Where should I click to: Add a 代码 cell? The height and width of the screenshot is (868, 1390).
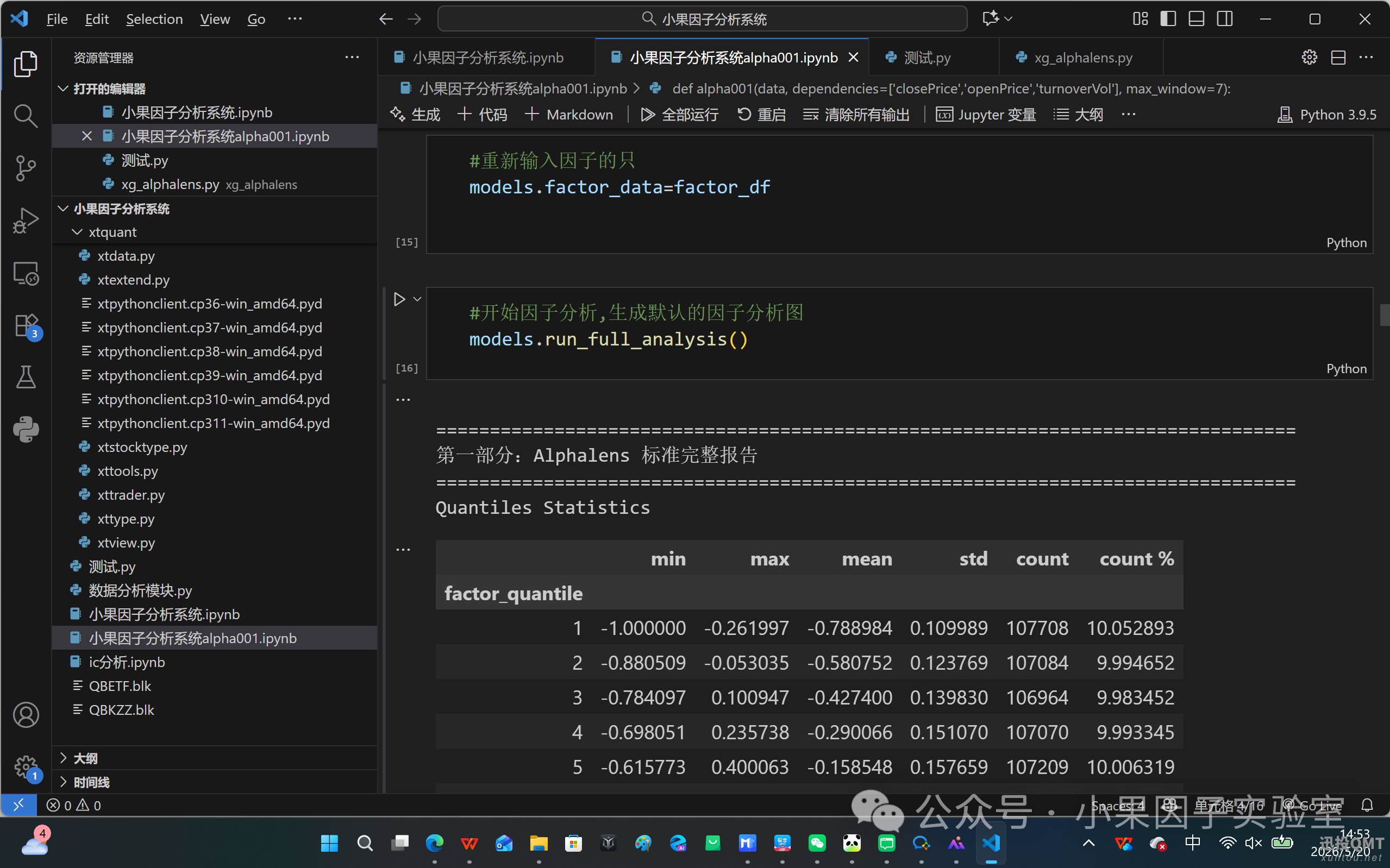(x=483, y=115)
